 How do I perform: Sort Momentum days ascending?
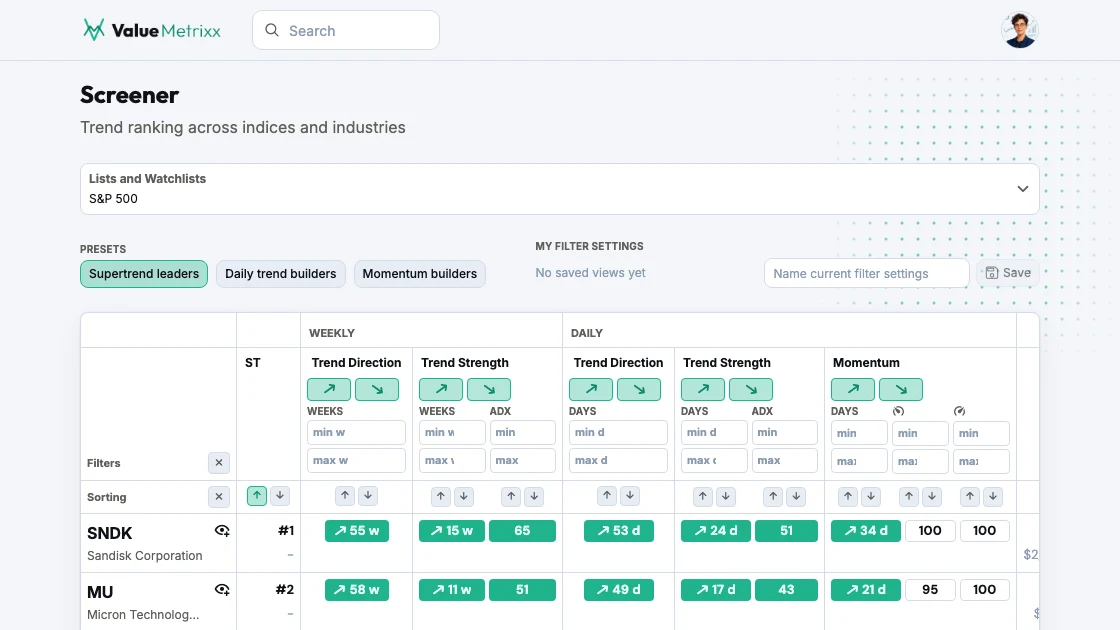848,496
